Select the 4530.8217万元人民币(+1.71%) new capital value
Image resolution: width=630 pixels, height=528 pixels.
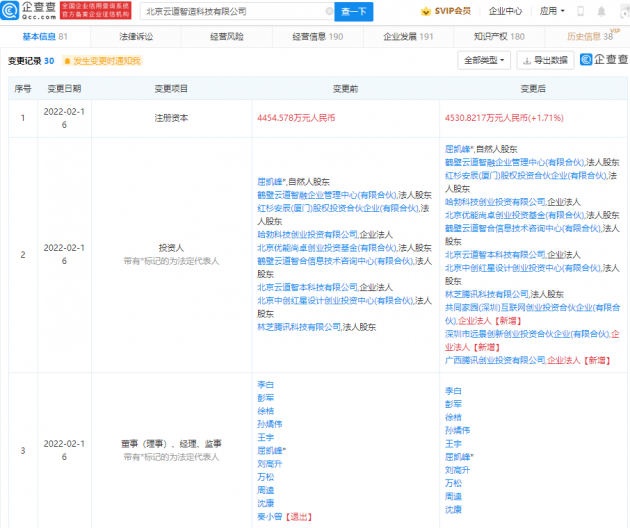click(504, 118)
